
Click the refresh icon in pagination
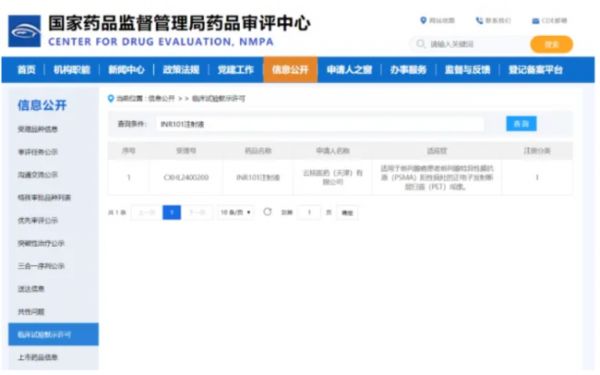point(267,212)
